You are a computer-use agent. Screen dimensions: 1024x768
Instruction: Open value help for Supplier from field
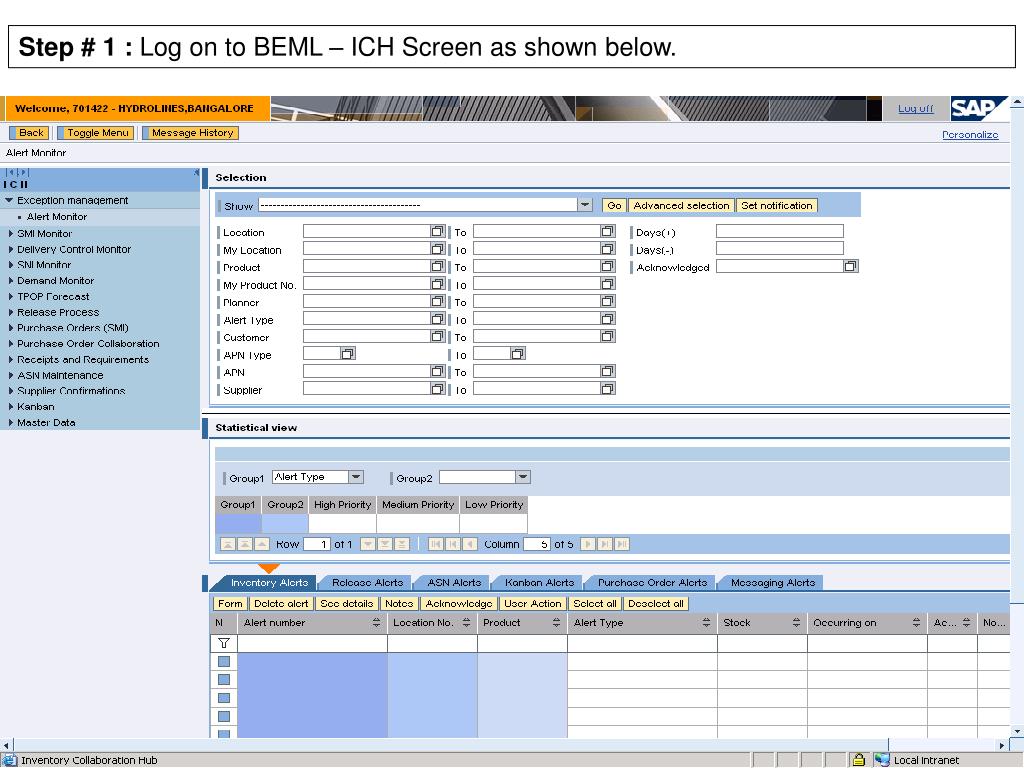438,389
